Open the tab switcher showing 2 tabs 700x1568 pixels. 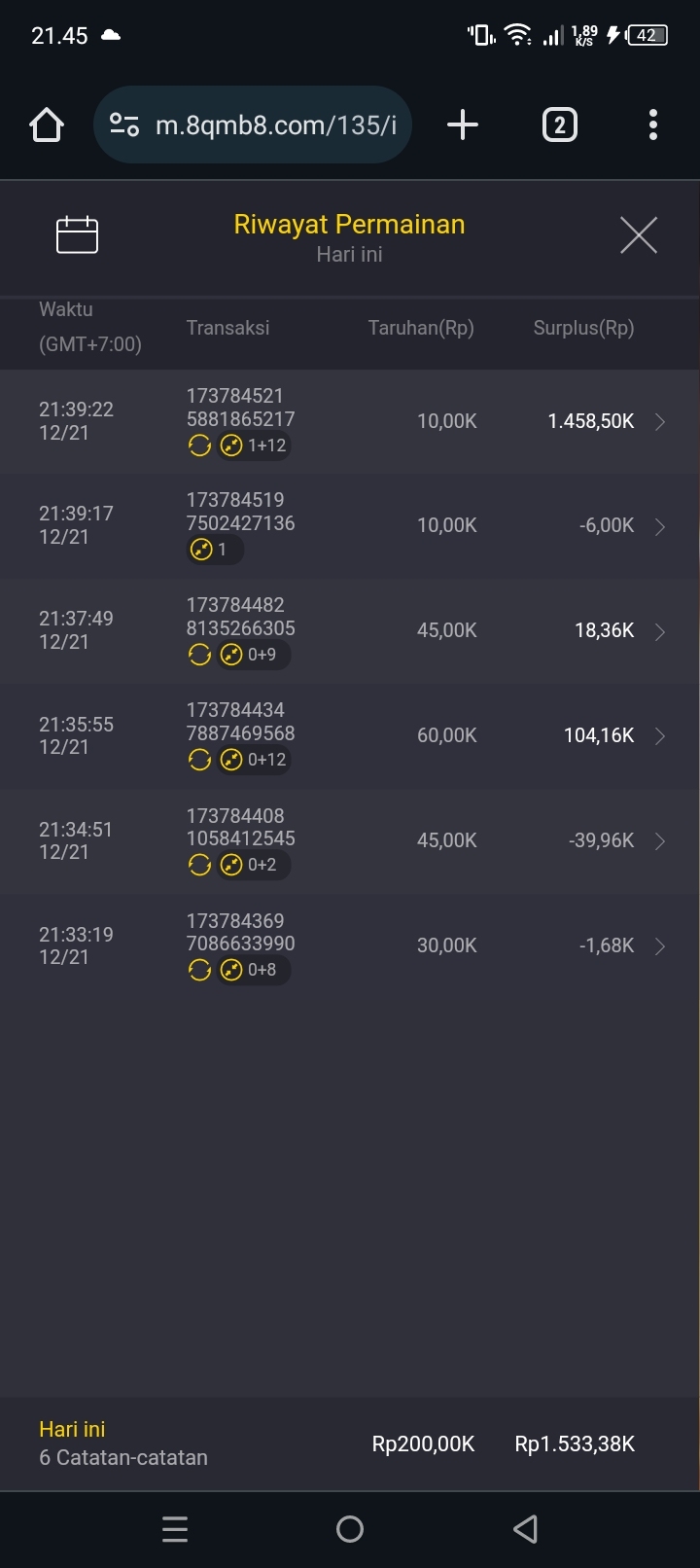(x=559, y=125)
